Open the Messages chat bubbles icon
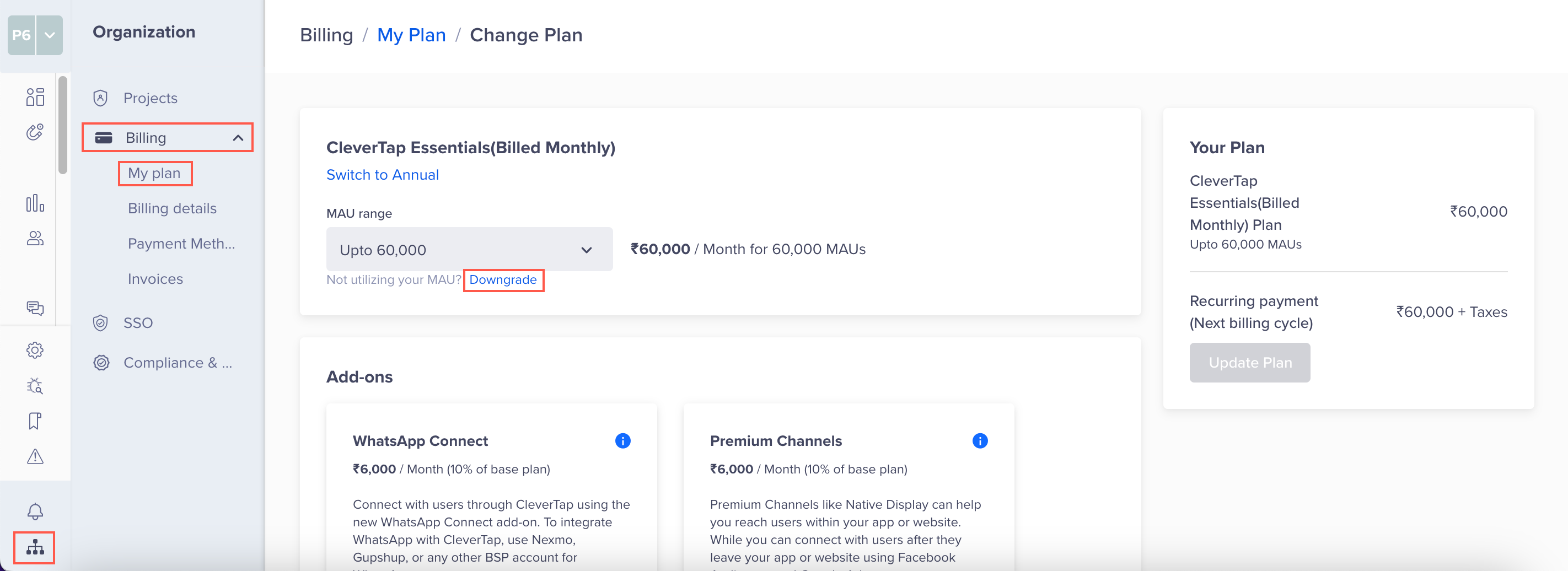1568x571 pixels. (35, 309)
